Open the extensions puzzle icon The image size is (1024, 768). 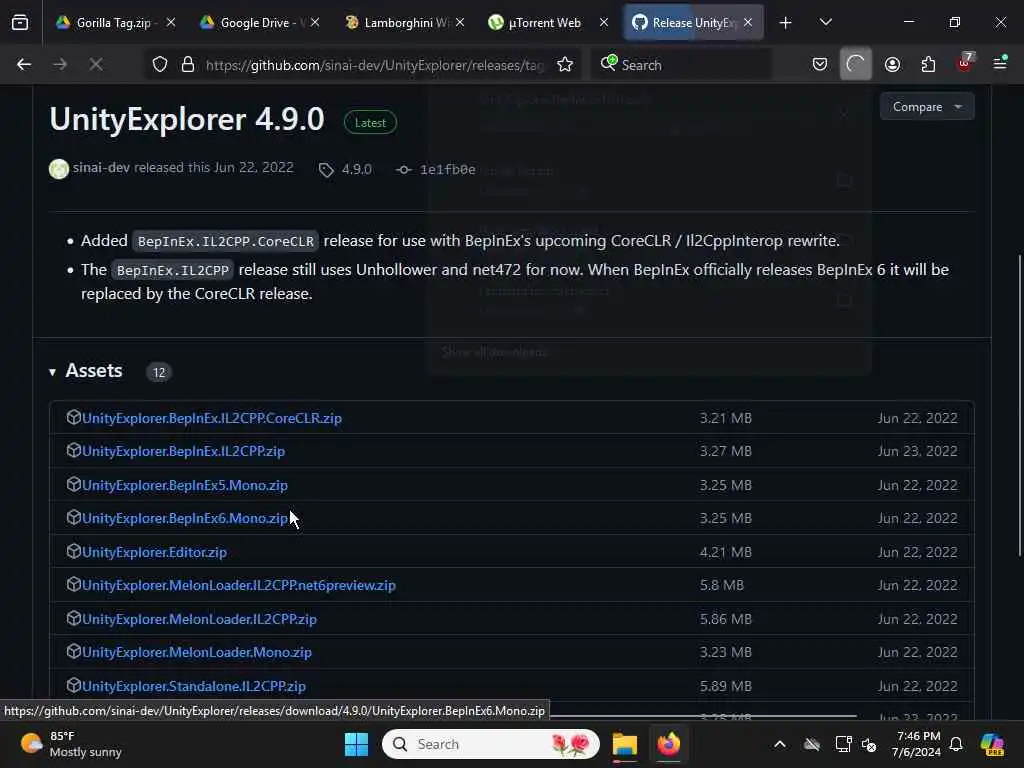click(928, 65)
